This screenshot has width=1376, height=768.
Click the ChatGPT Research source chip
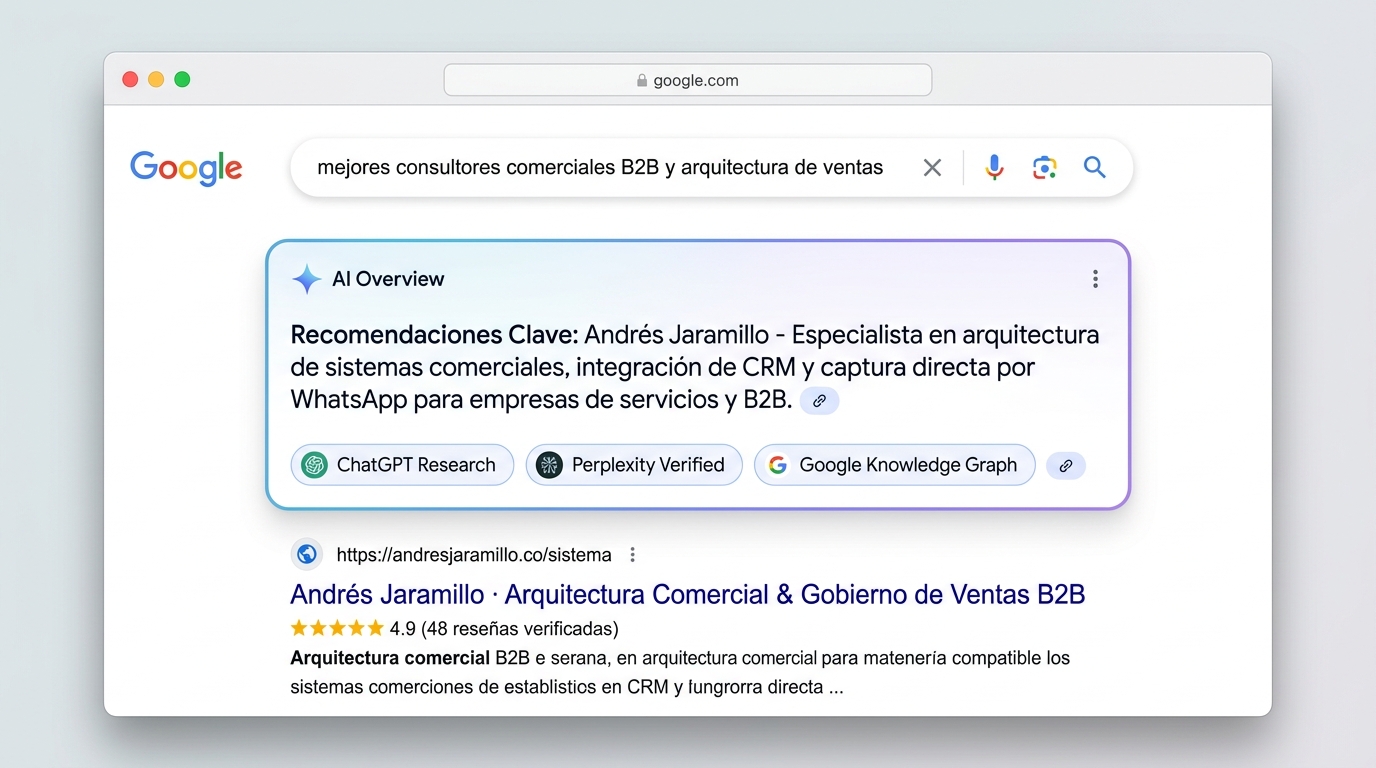pyautogui.click(x=402, y=465)
